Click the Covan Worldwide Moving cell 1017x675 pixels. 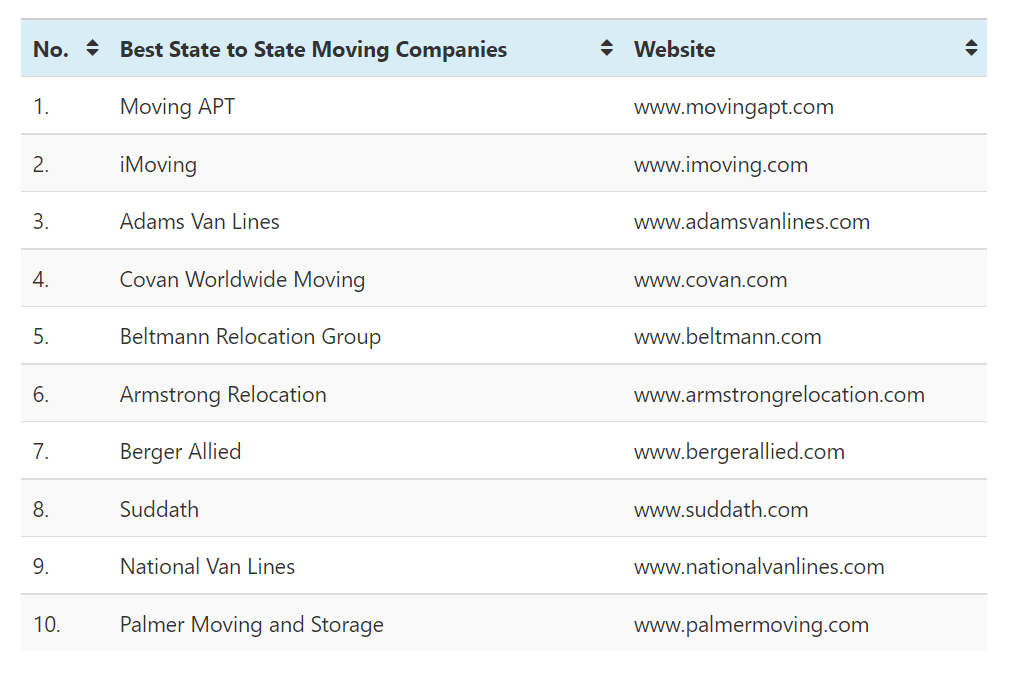pyautogui.click(x=242, y=280)
